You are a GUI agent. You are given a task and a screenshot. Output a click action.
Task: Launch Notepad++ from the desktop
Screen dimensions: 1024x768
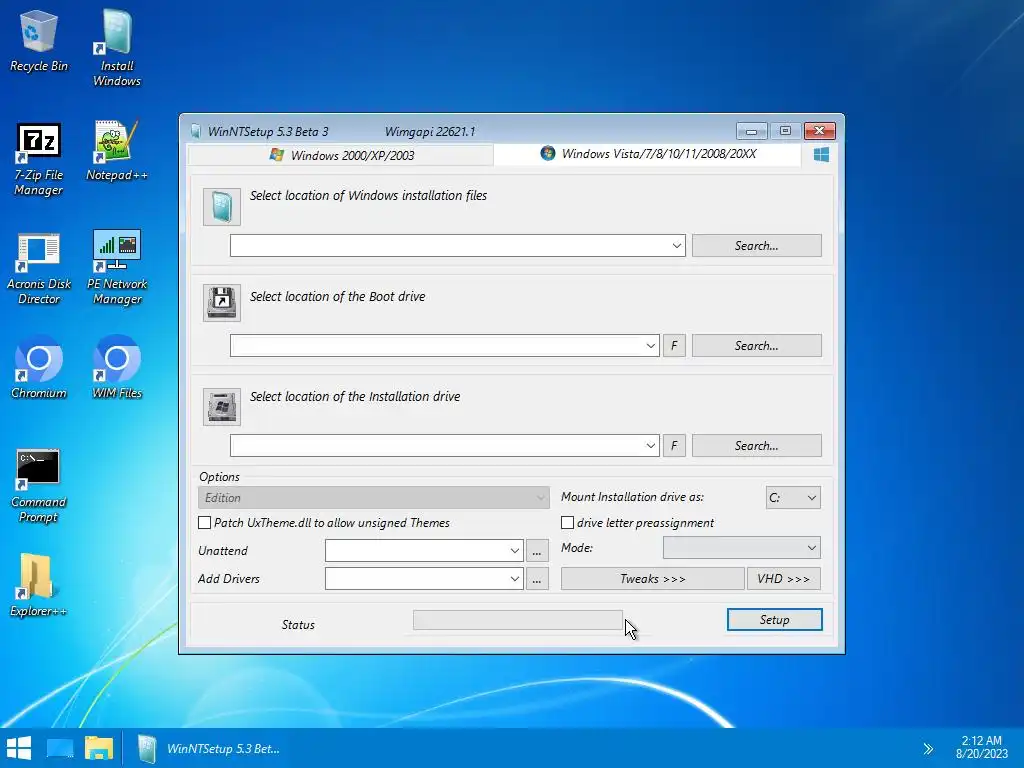(116, 151)
